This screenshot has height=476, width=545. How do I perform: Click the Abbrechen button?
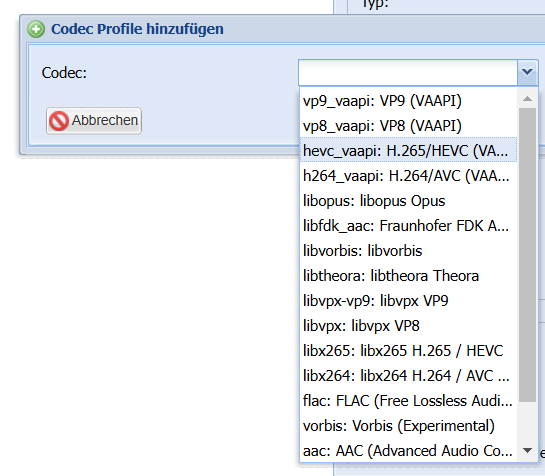[x=94, y=121]
